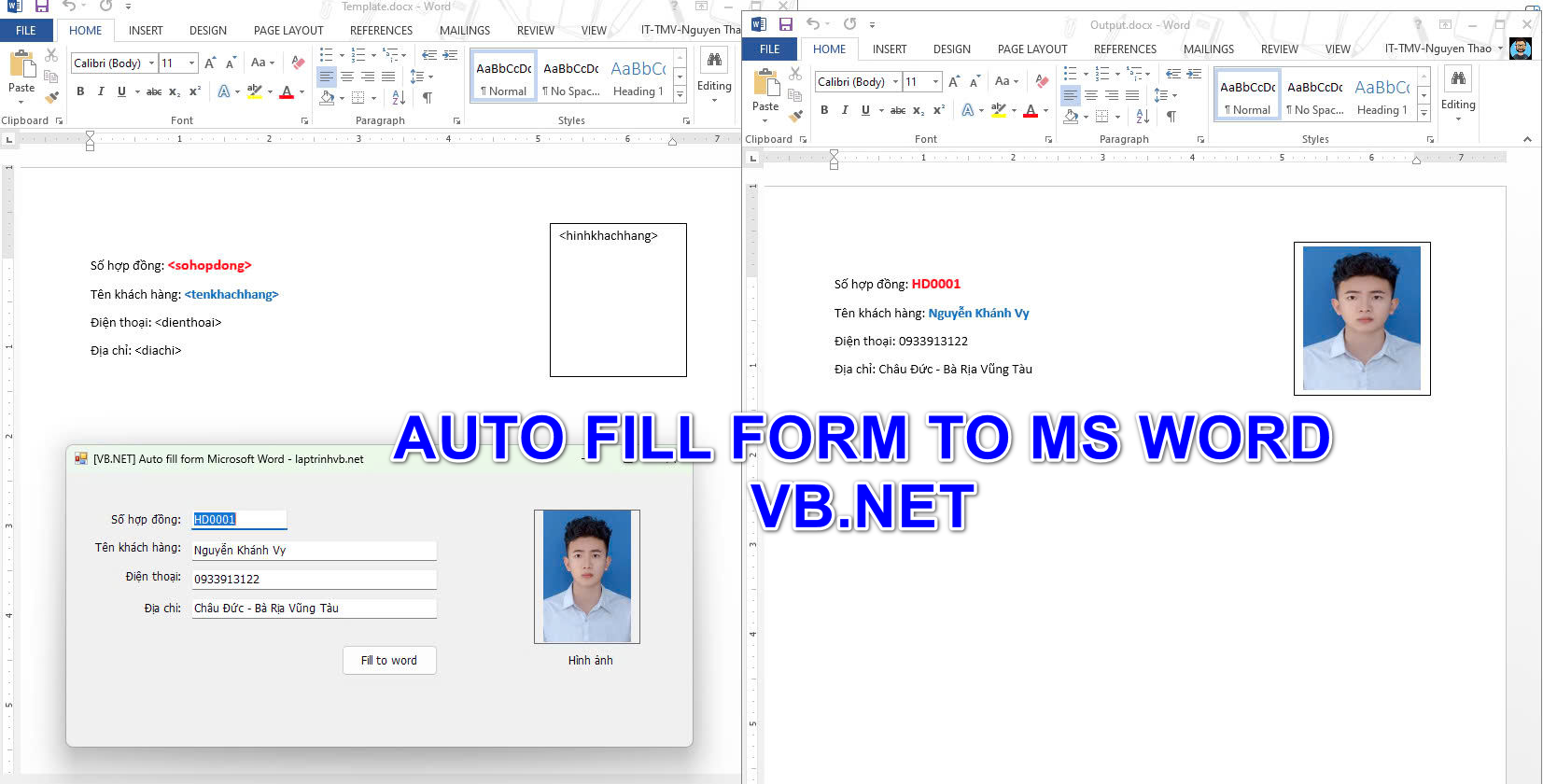Switch to PAGE LAYOUT tab in Output window
Viewport: 1543px width, 784px height.
[1032, 49]
